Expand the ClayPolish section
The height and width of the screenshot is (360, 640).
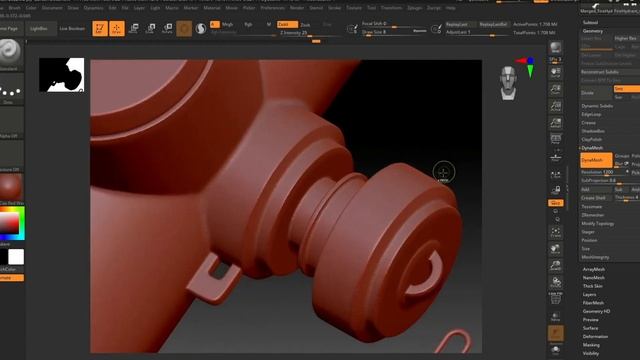(x=591, y=140)
